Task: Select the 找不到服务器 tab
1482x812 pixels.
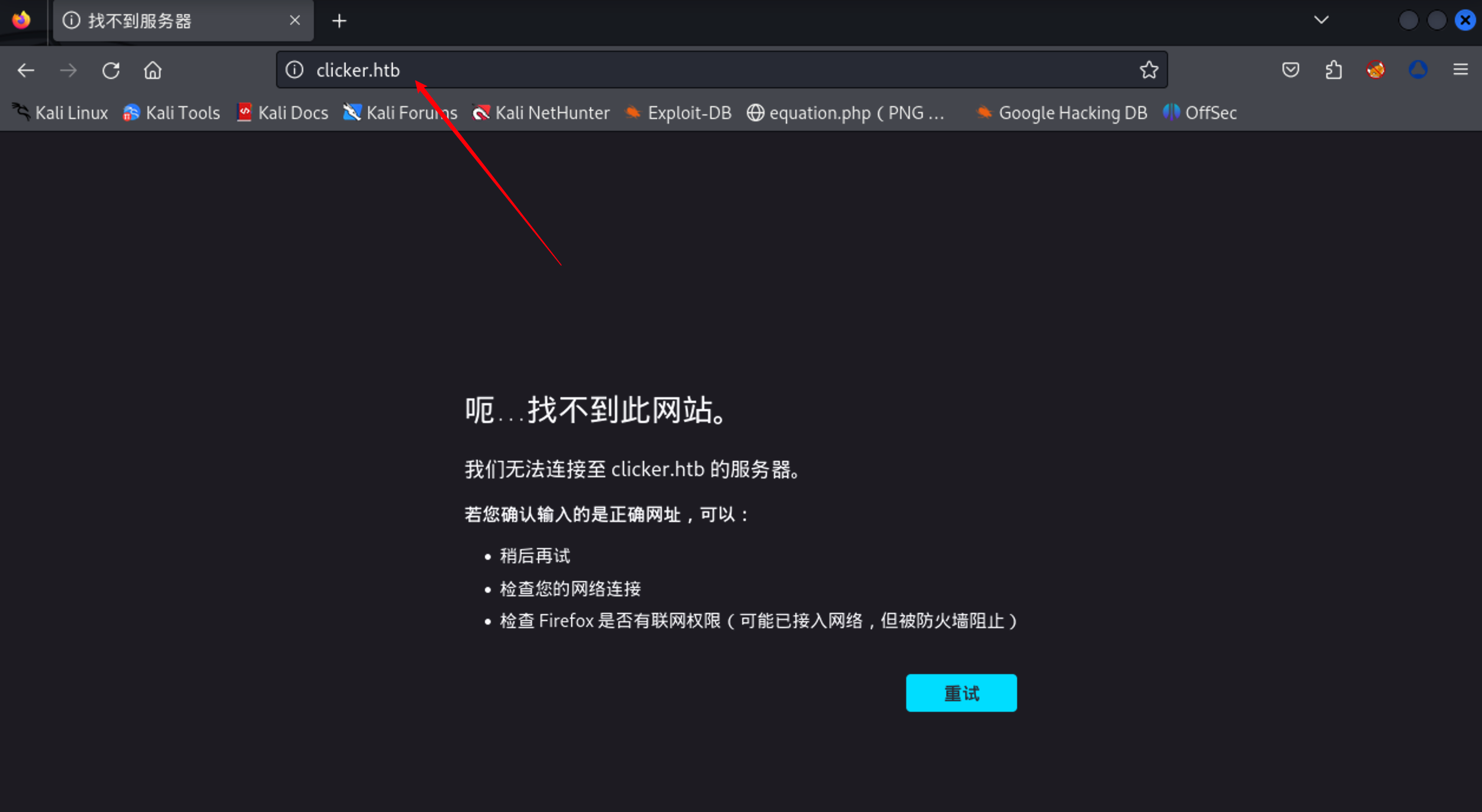Action: click(165, 21)
